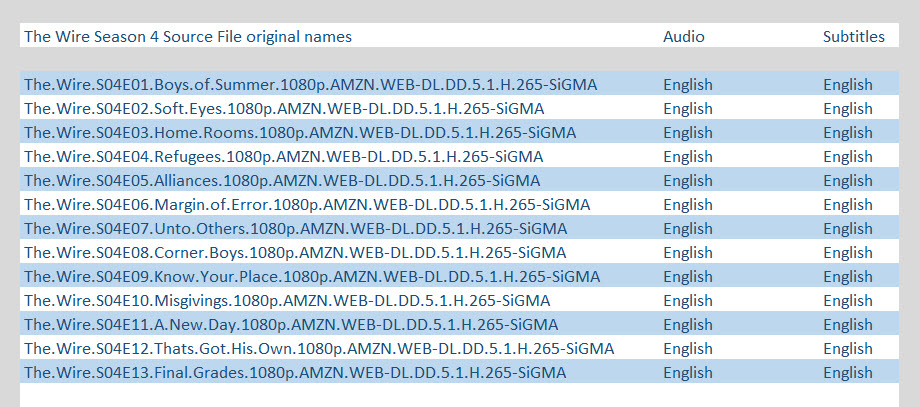Select the S04E01 Boys.of.Summer file name

click(311, 84)
